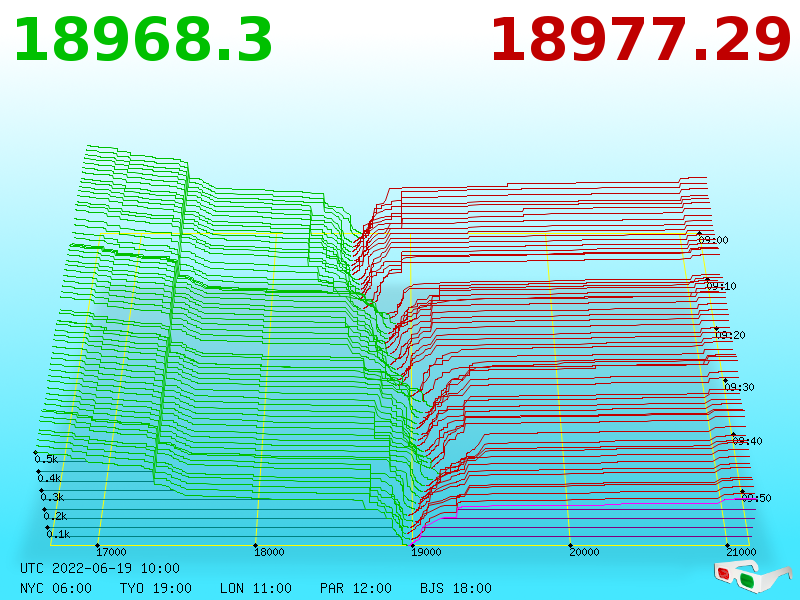
Task: Click the LON 11:00 time
Action: (x=256, y=588)
